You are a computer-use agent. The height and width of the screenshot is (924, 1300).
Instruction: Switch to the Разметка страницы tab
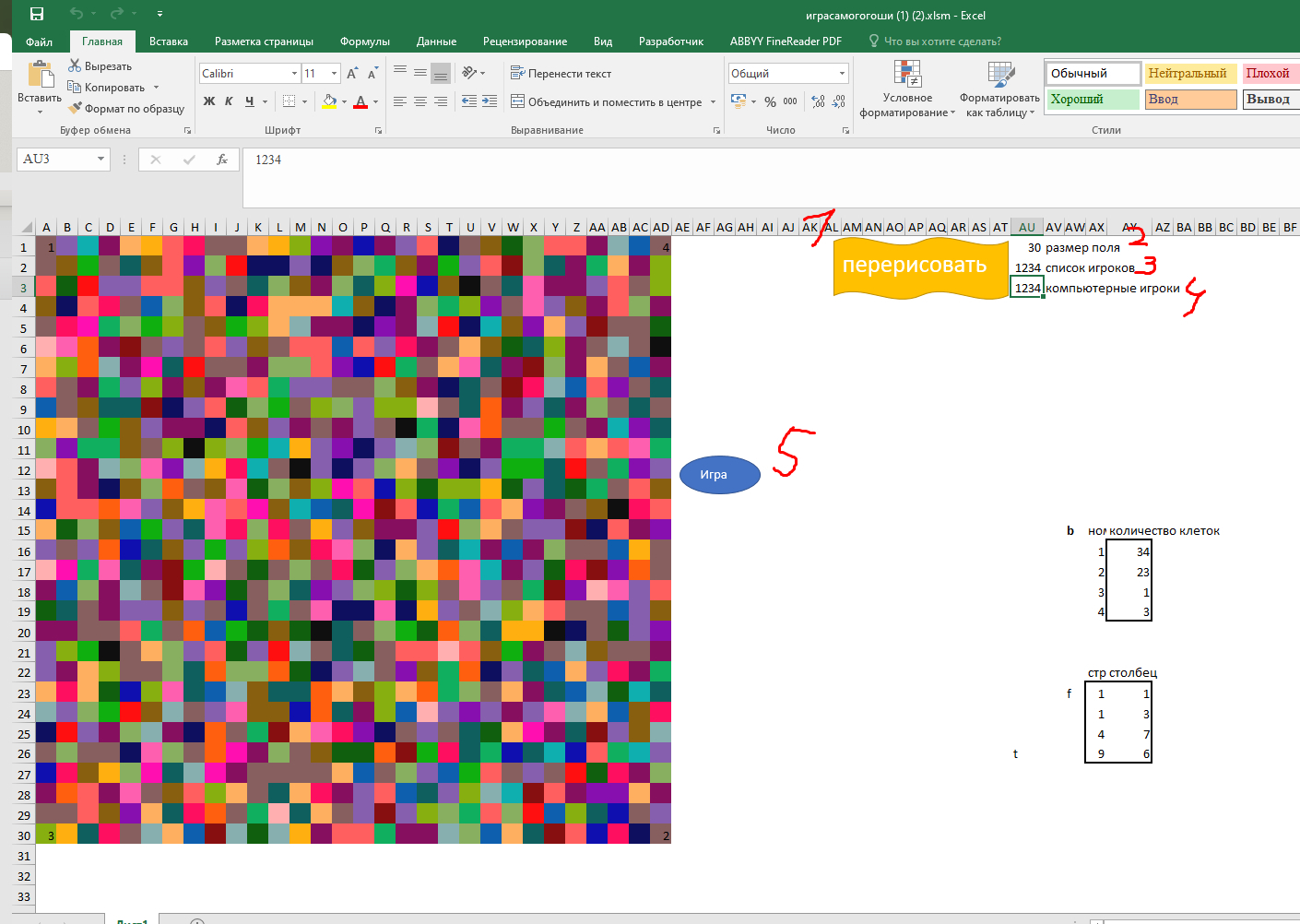point(264,41)
